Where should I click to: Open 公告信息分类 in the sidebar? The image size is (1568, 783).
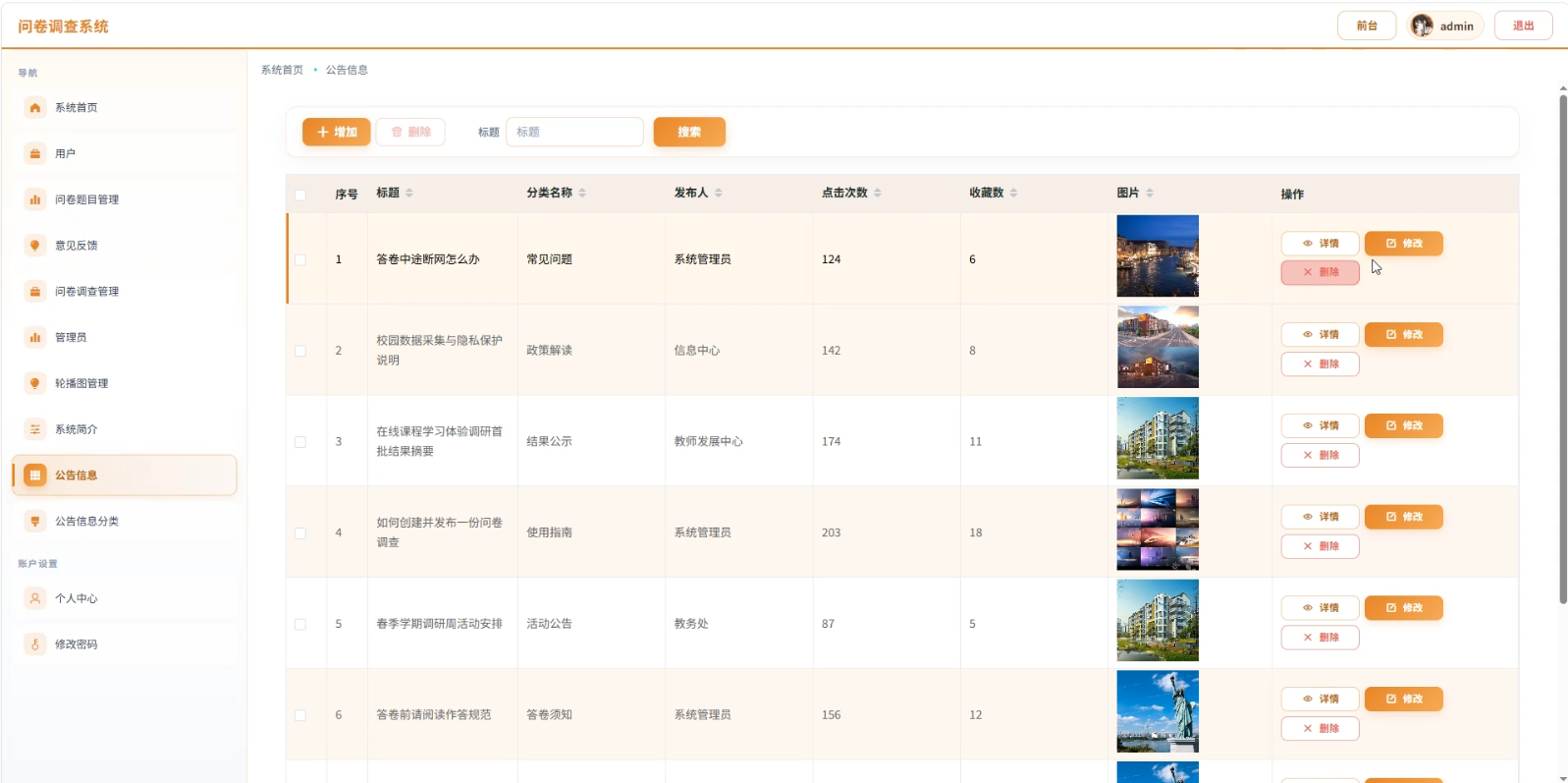point(125,522)
